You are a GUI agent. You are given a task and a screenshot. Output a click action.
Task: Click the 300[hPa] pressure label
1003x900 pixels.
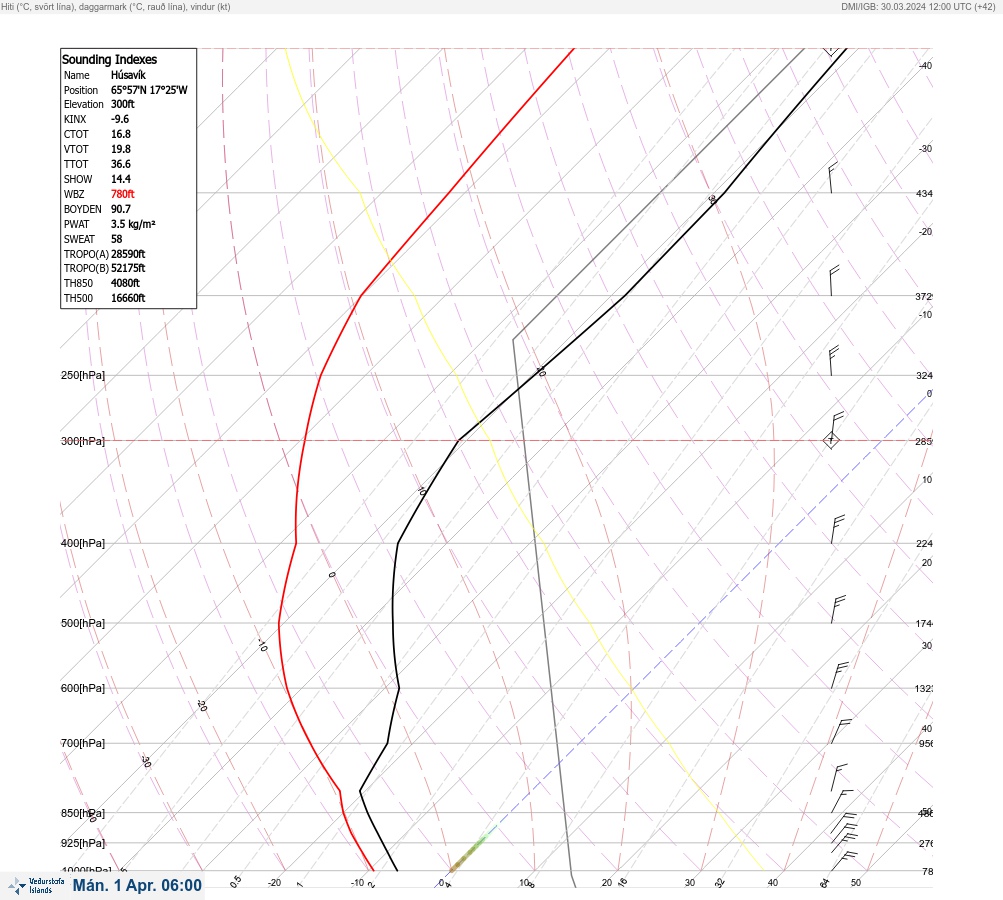(x=83, y=441)
